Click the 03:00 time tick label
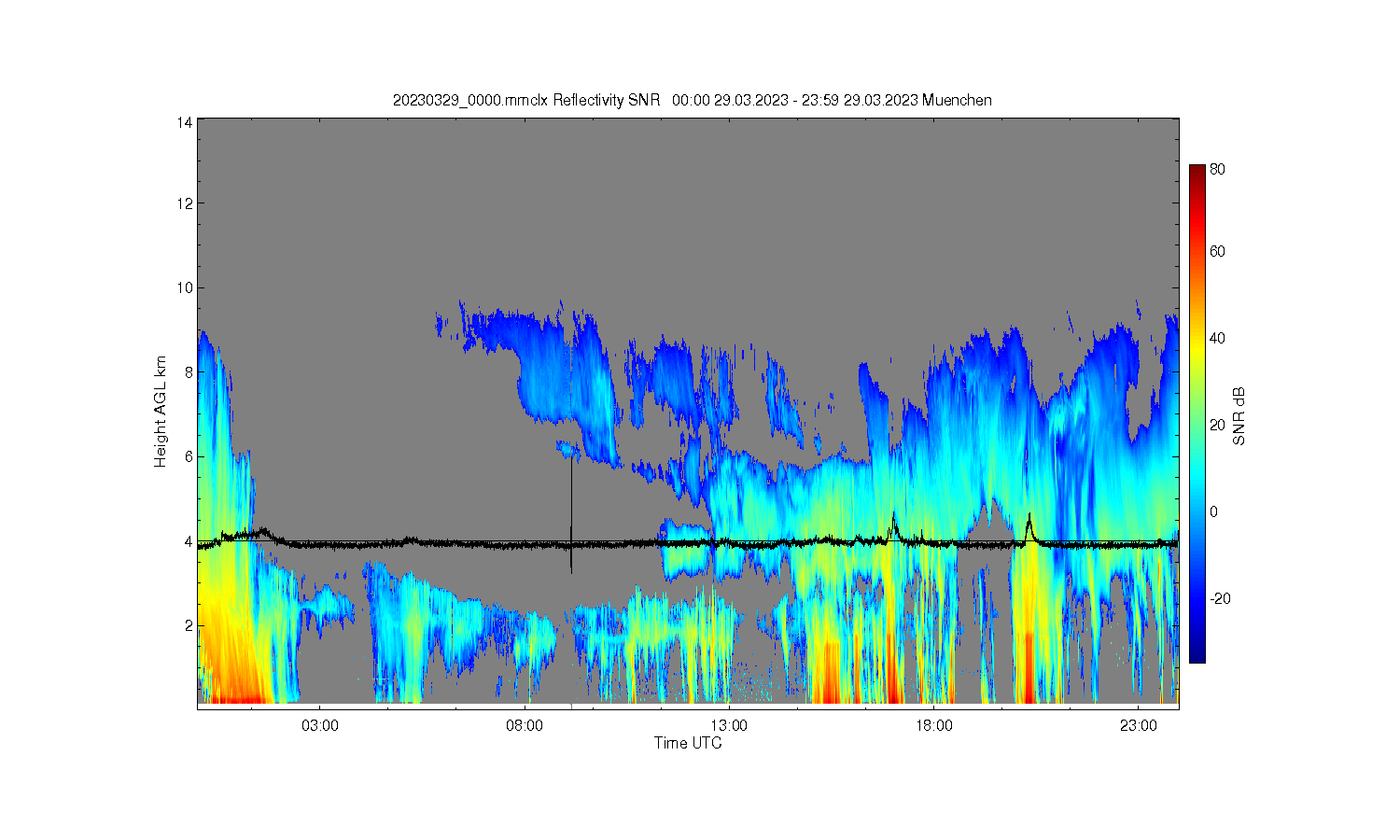 [320, 725]
